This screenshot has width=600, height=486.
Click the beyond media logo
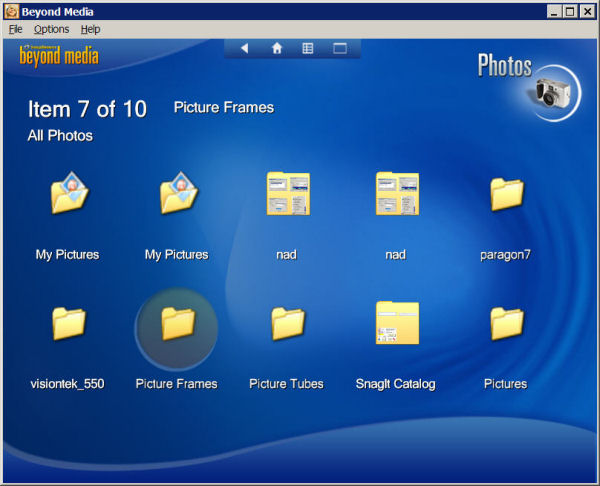[59, 56]
